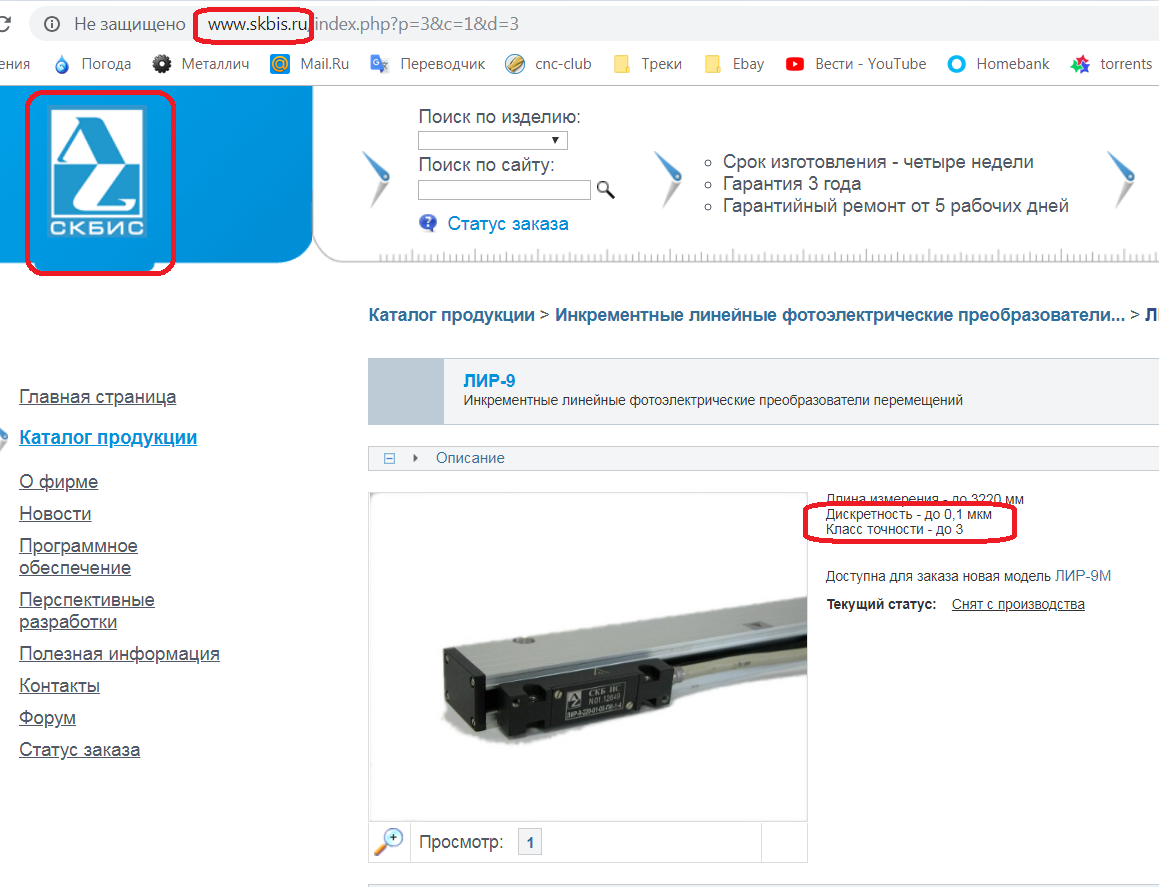The width and height of the screenshot is (1159, 887).
Task: Open Программное обеспечение in sidebar
Action: pyautogui.click(x=78, y=557)
